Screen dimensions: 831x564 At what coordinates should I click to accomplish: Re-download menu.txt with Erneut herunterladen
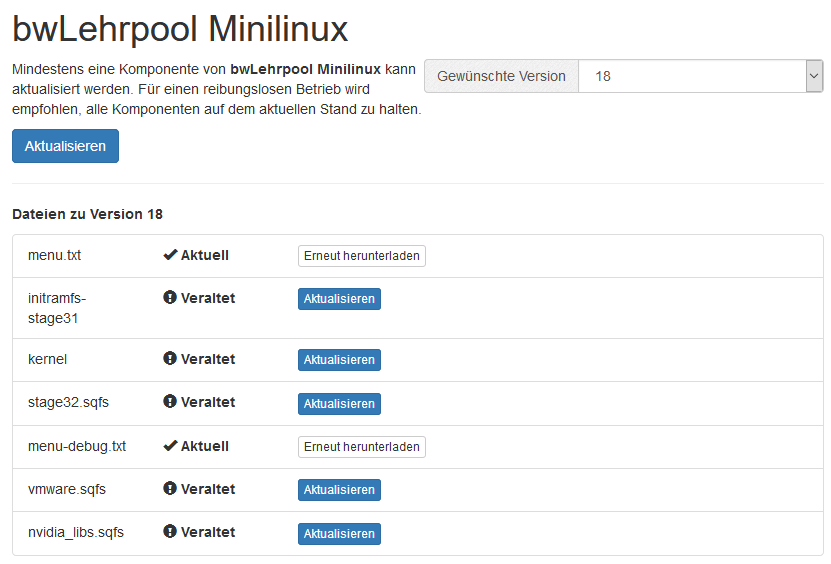[x=361, y=256]
